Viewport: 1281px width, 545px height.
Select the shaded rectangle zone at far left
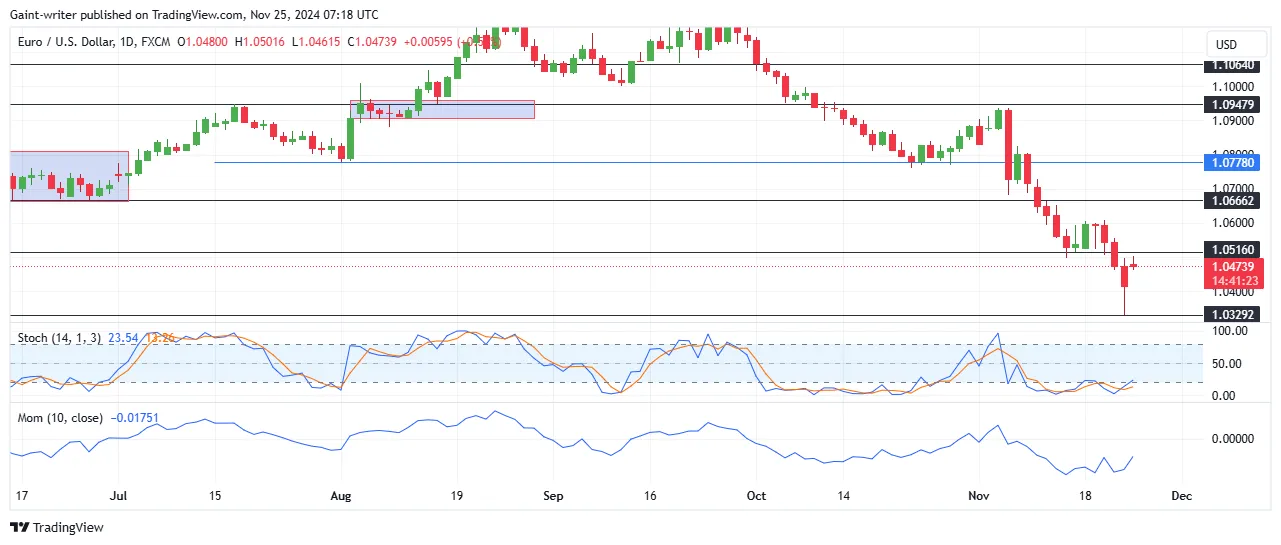pyautogui.click(x=69, y=176)
